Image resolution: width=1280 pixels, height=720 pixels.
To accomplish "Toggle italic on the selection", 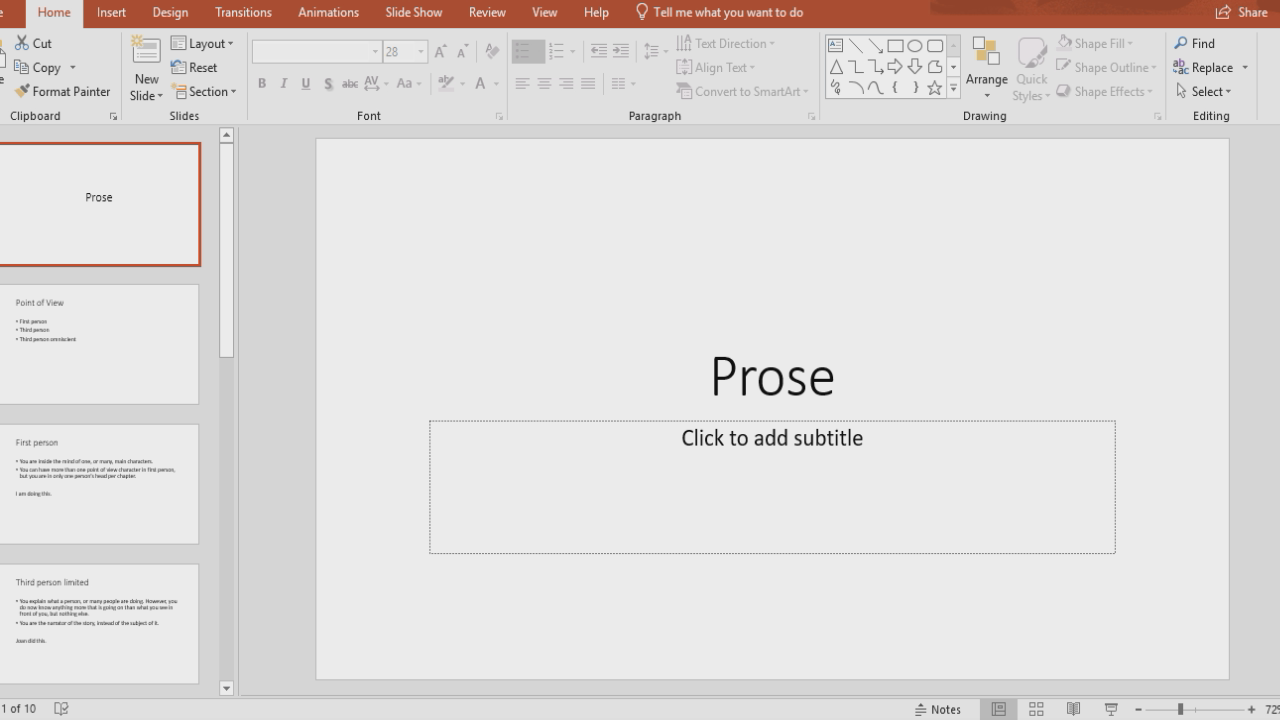I will [283, 83].
